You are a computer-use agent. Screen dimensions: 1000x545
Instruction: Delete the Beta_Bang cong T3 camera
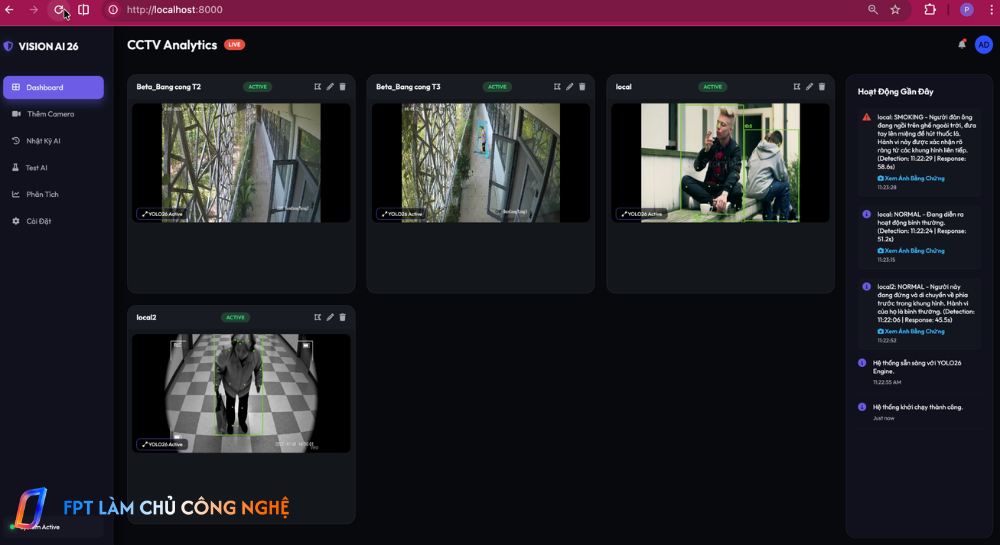(x=582, y=87)
